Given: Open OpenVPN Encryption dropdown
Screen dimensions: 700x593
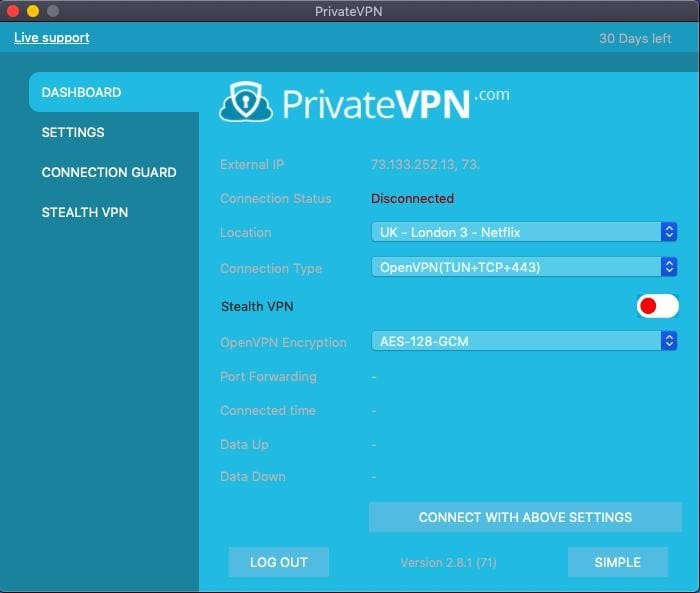Looking at the screenshot, I should 524,341.
